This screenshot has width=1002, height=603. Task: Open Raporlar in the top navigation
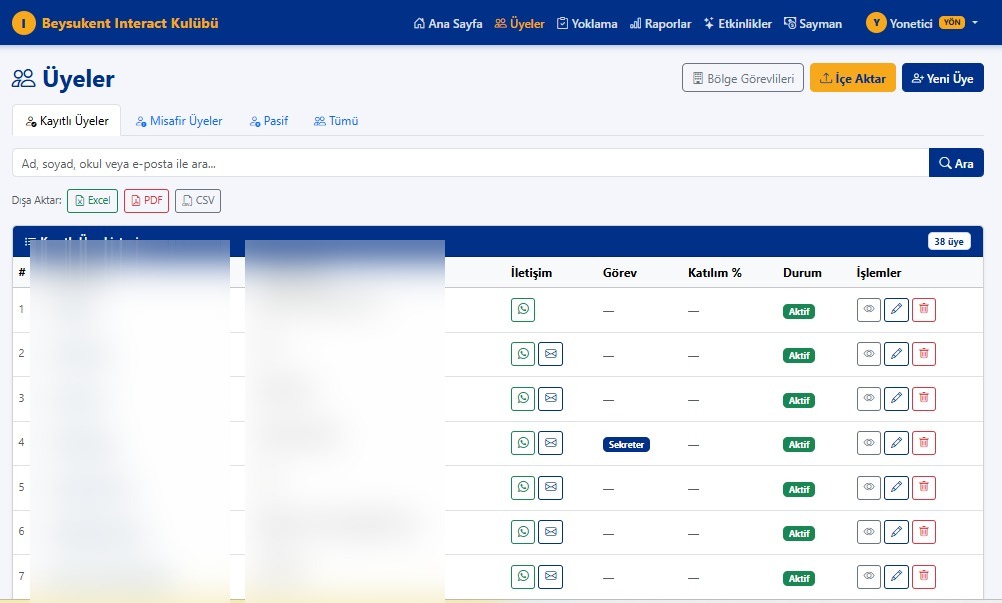(x=660, y=23)
